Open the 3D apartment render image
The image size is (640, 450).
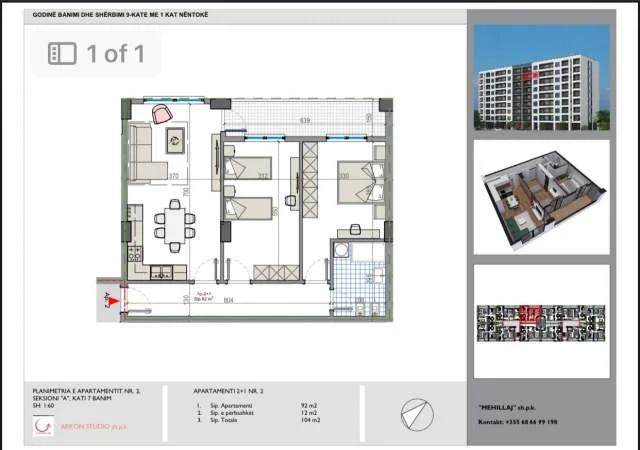pos(540,196)
